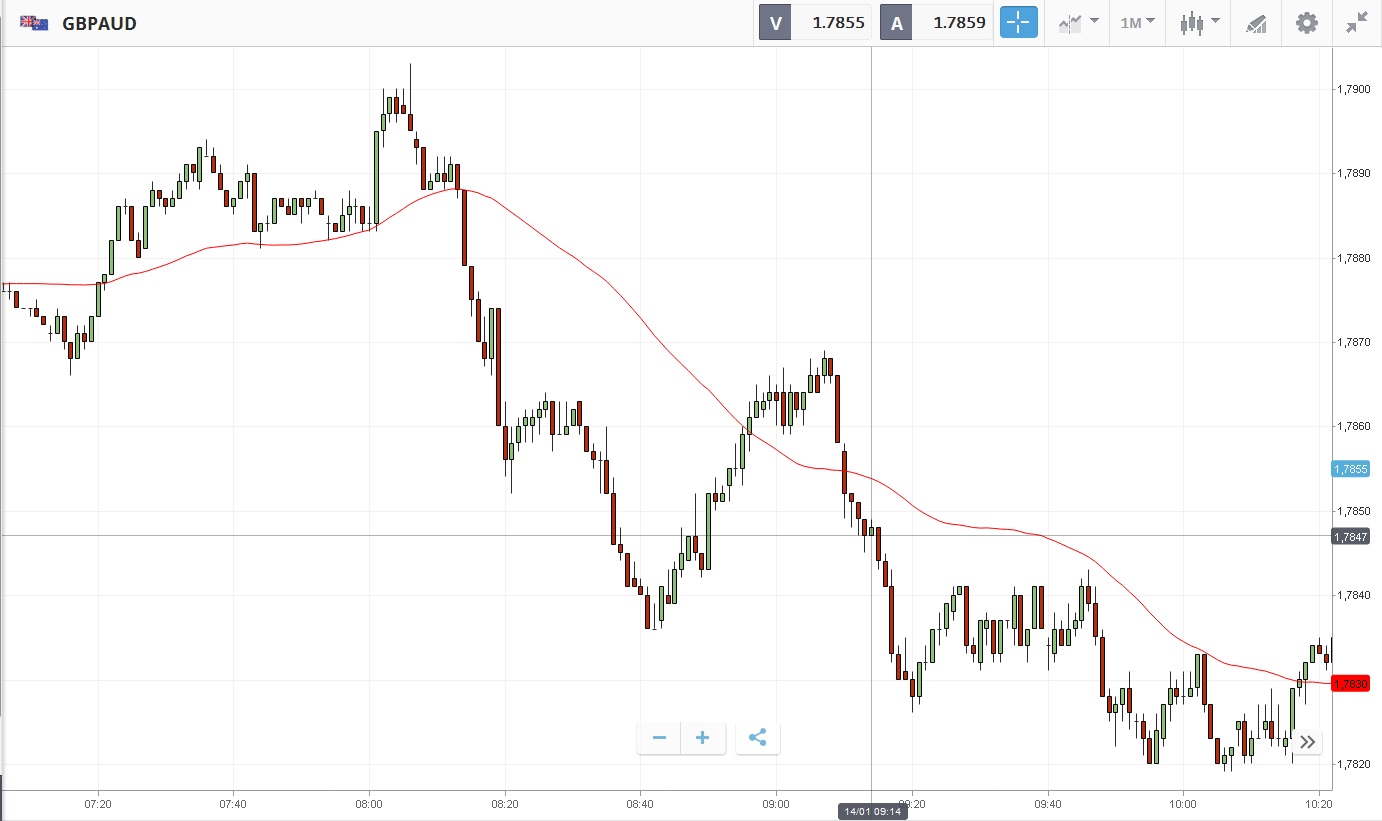Expand the candlestick chart type dropdown

pyautogui.click(x=1199, y=23)
